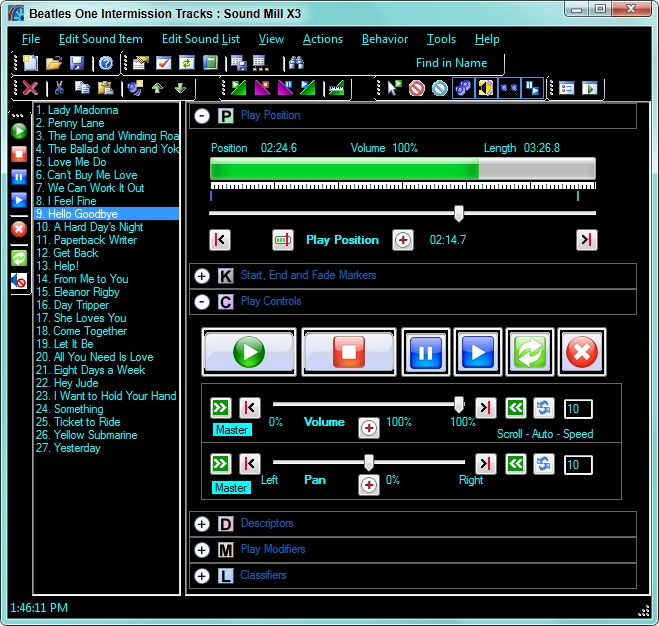Screen dimensions: 659x626
Task: Click the Pan slider thumb
Action: [x=369, y=462]
